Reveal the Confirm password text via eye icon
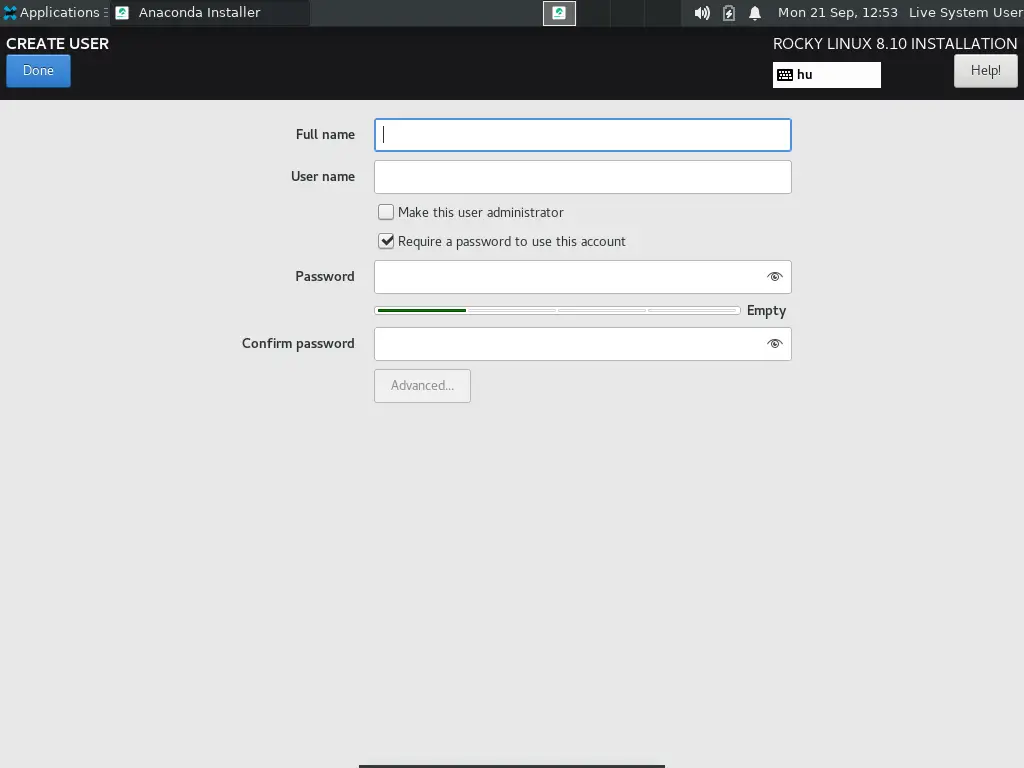Screen dimensions: 1024x768 click(x=775, y=344)
